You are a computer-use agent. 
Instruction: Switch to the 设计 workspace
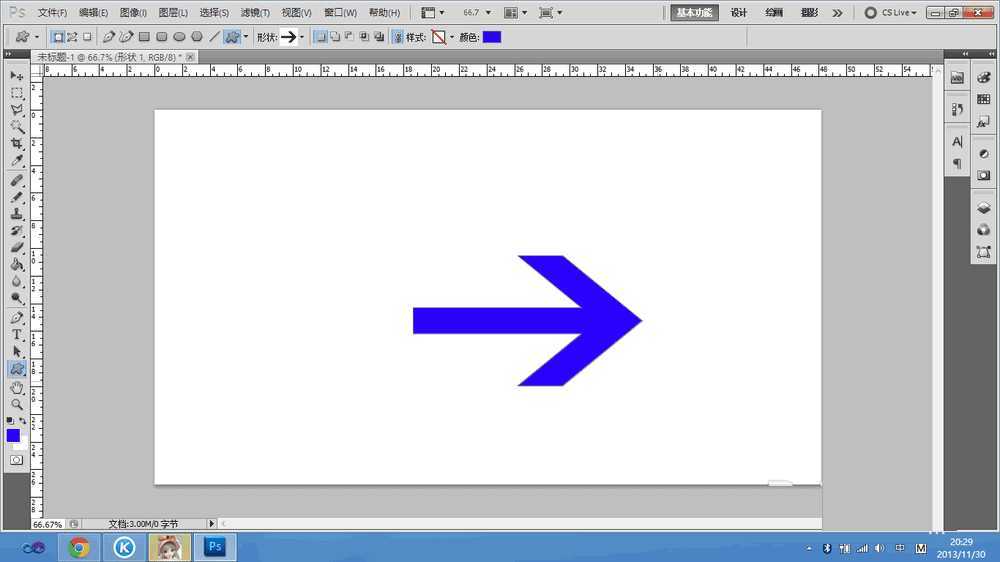(x=739, y=13)
